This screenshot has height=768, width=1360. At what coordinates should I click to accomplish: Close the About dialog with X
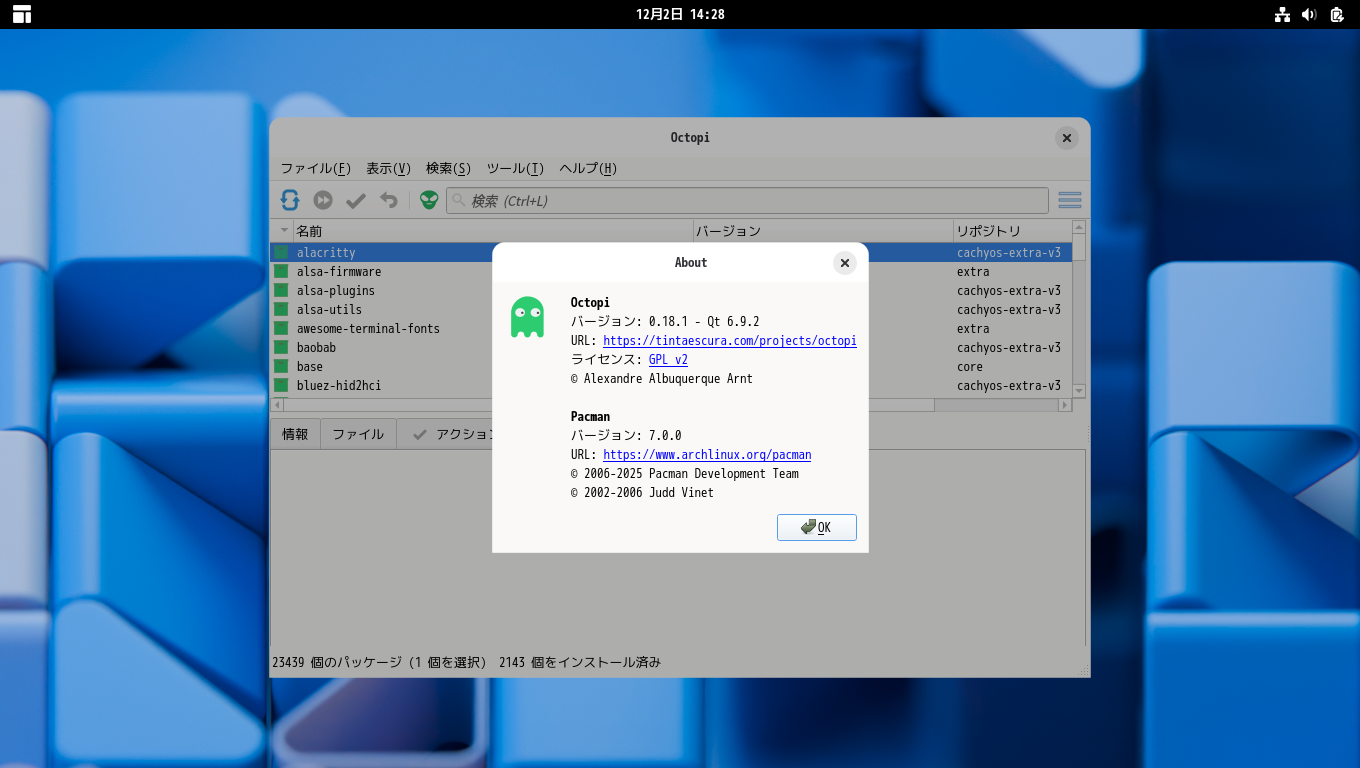click(845, 263)
